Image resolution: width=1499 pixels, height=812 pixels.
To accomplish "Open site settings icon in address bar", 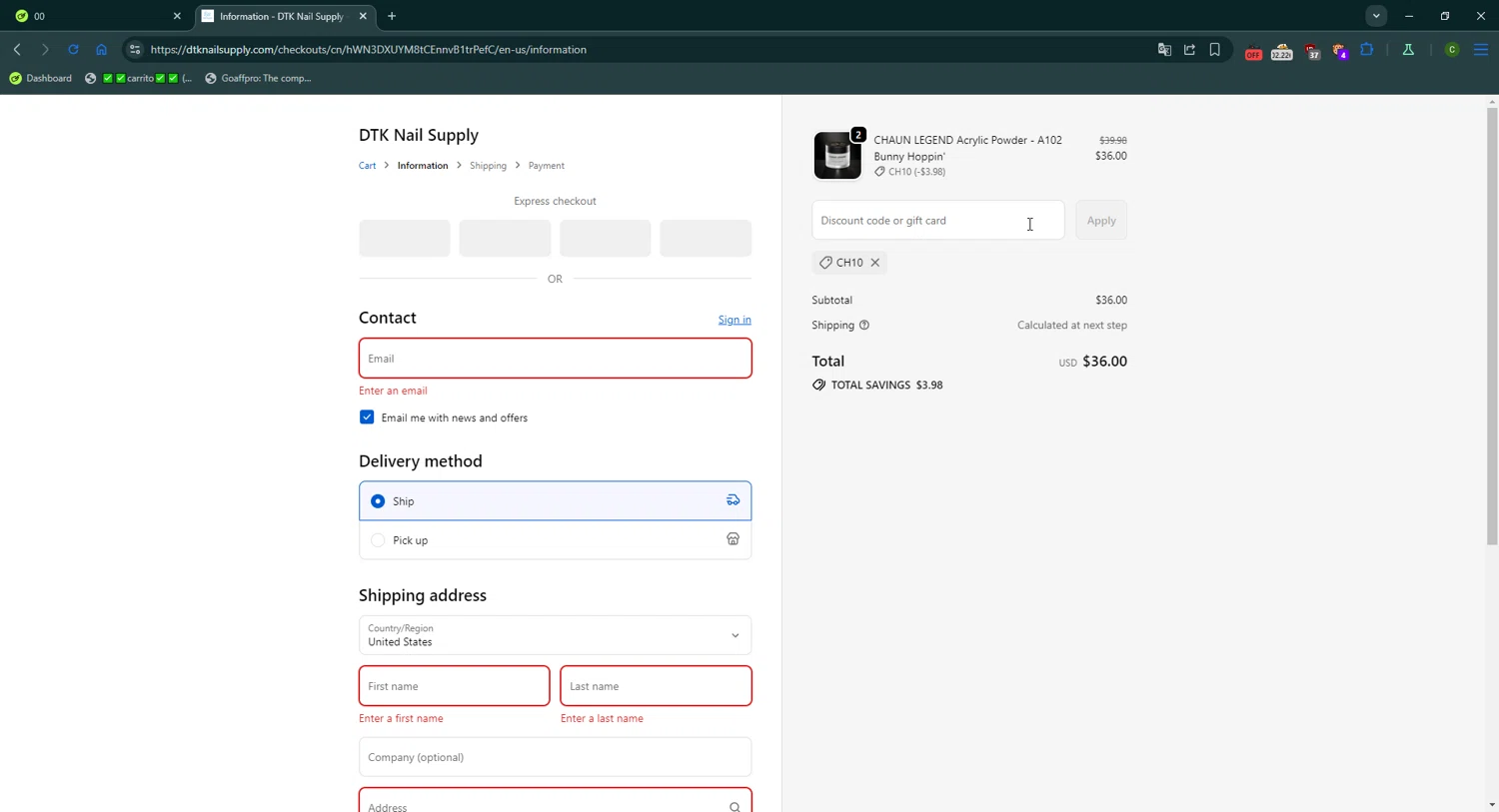I will tap(135, 49).
